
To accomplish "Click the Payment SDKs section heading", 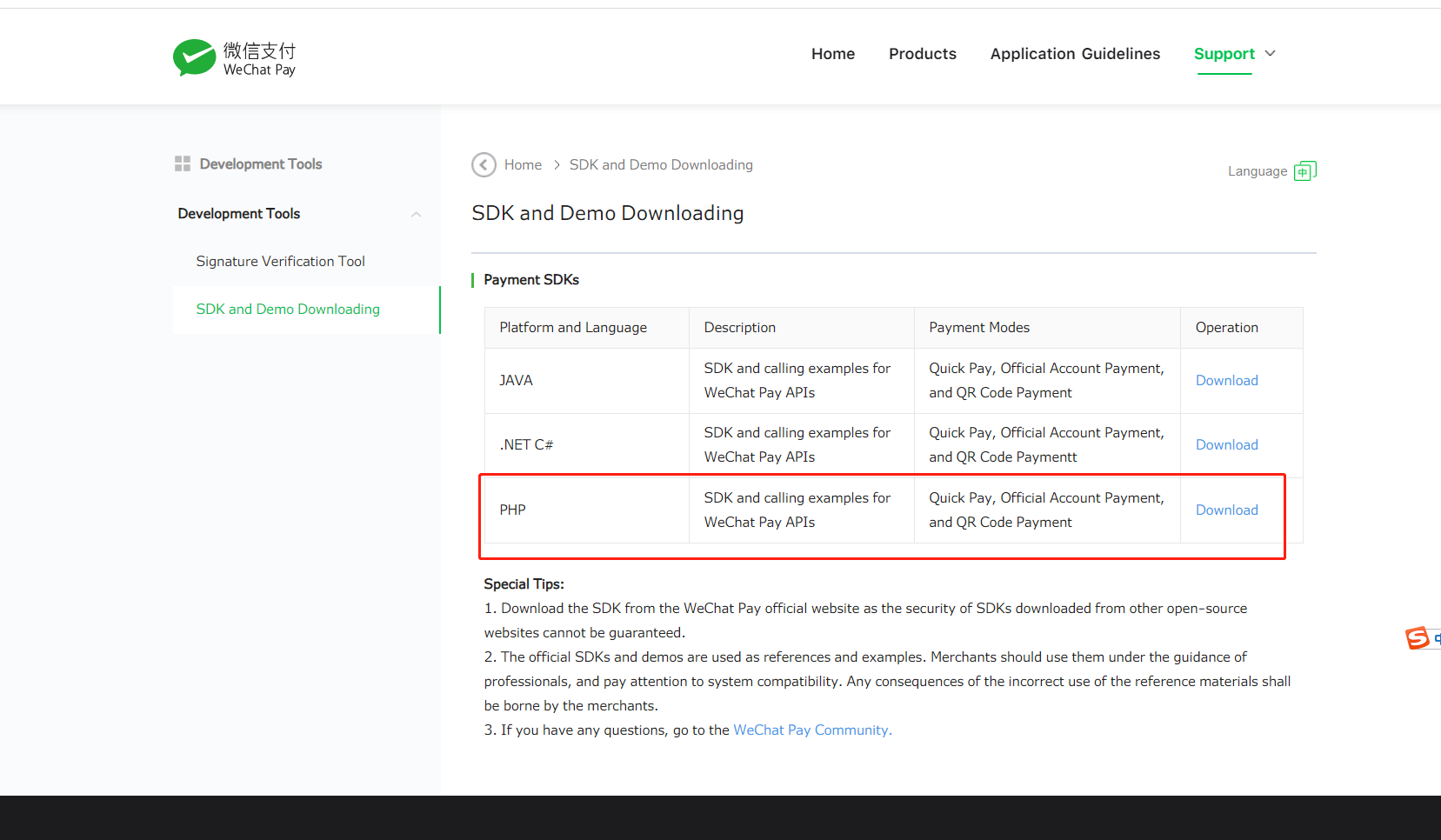I will click(x=531, y=279).
